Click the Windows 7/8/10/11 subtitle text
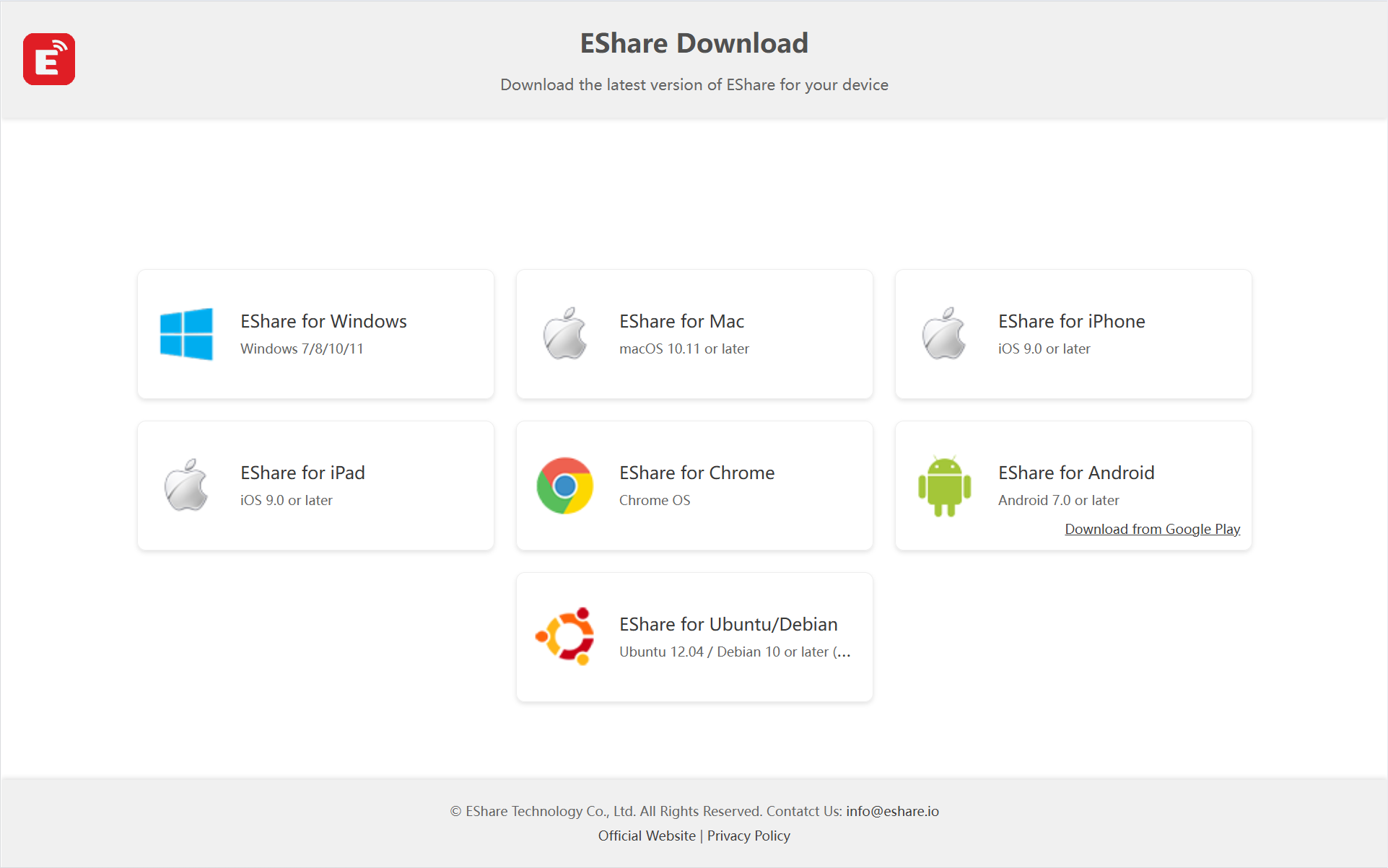Screen dimensions: 1388x868 coord(302,348)
